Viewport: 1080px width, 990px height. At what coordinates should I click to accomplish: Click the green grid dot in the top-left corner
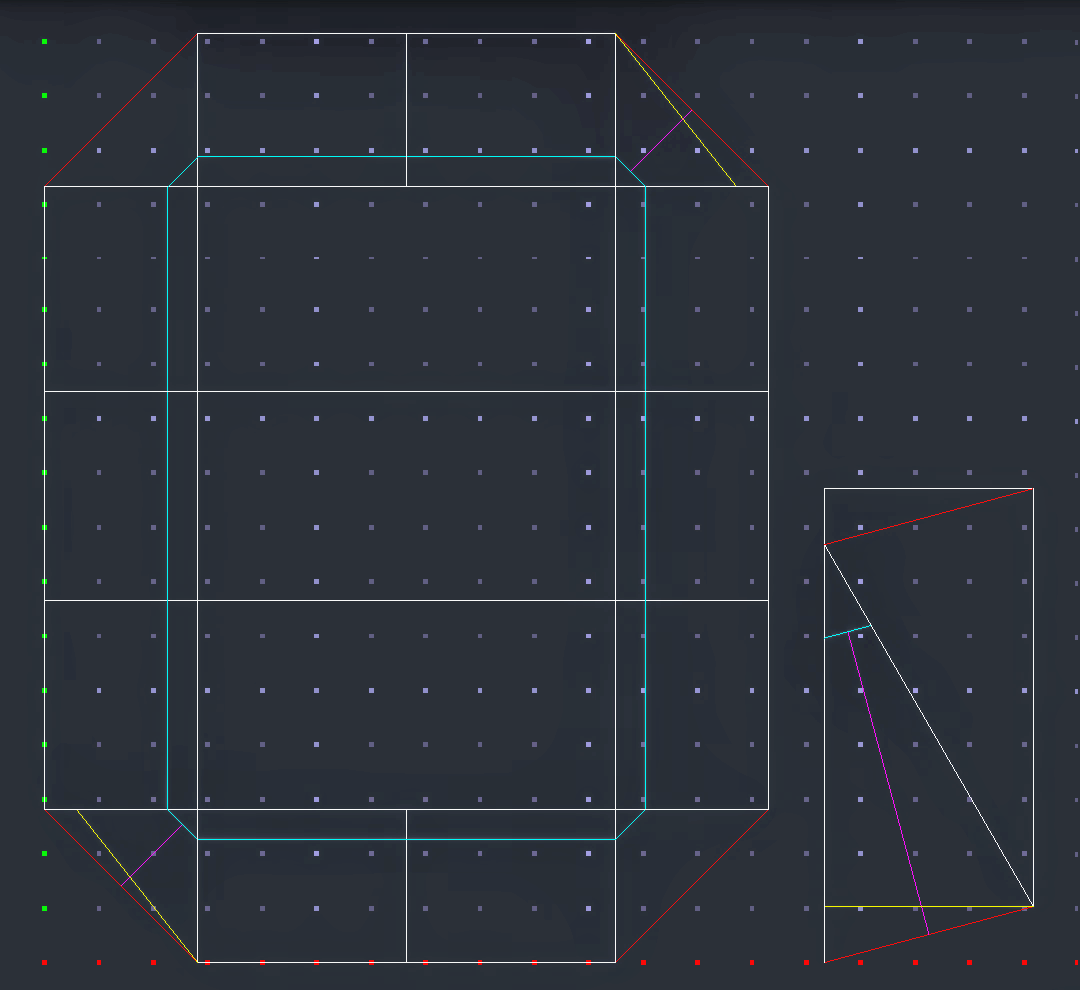[x=45, y=41]
